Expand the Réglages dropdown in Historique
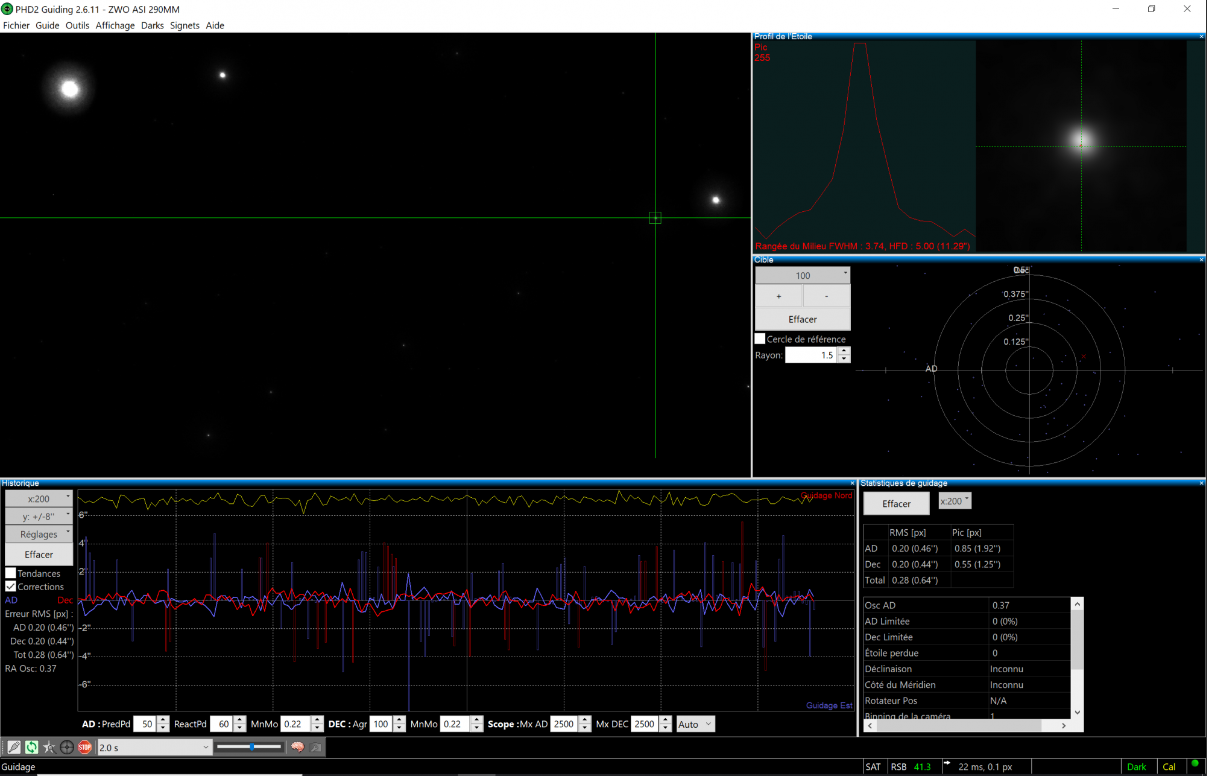 39,535
